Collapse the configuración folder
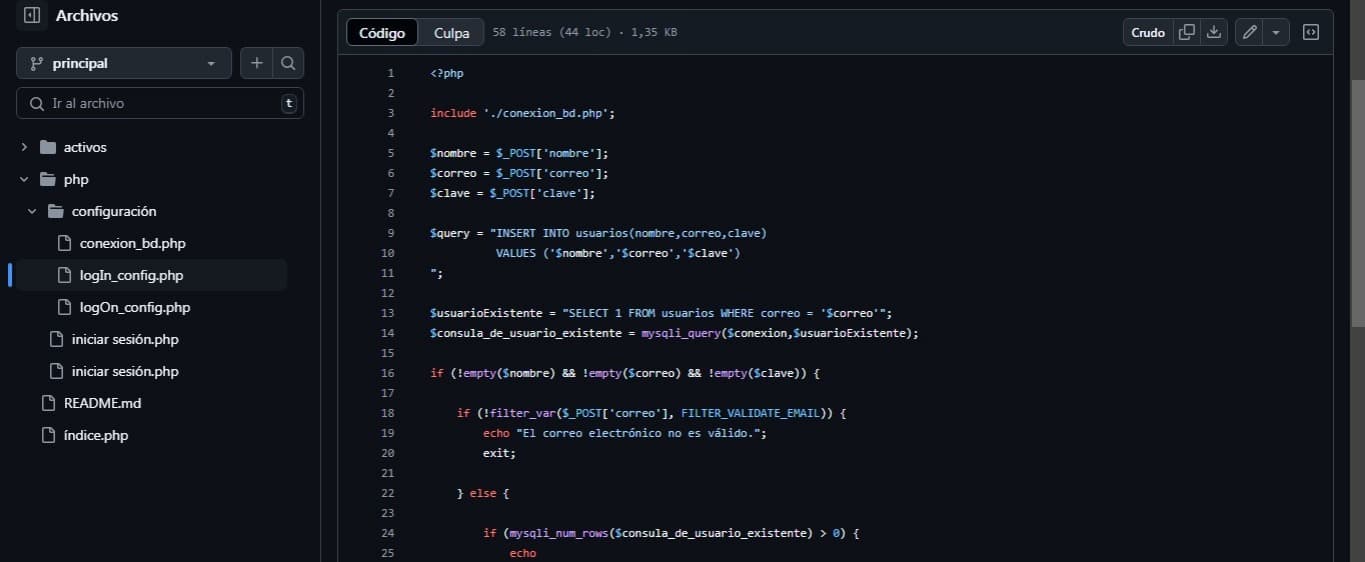Image resolution: width=1365 pixels, height=562 pixels. [x=32, y=211]
